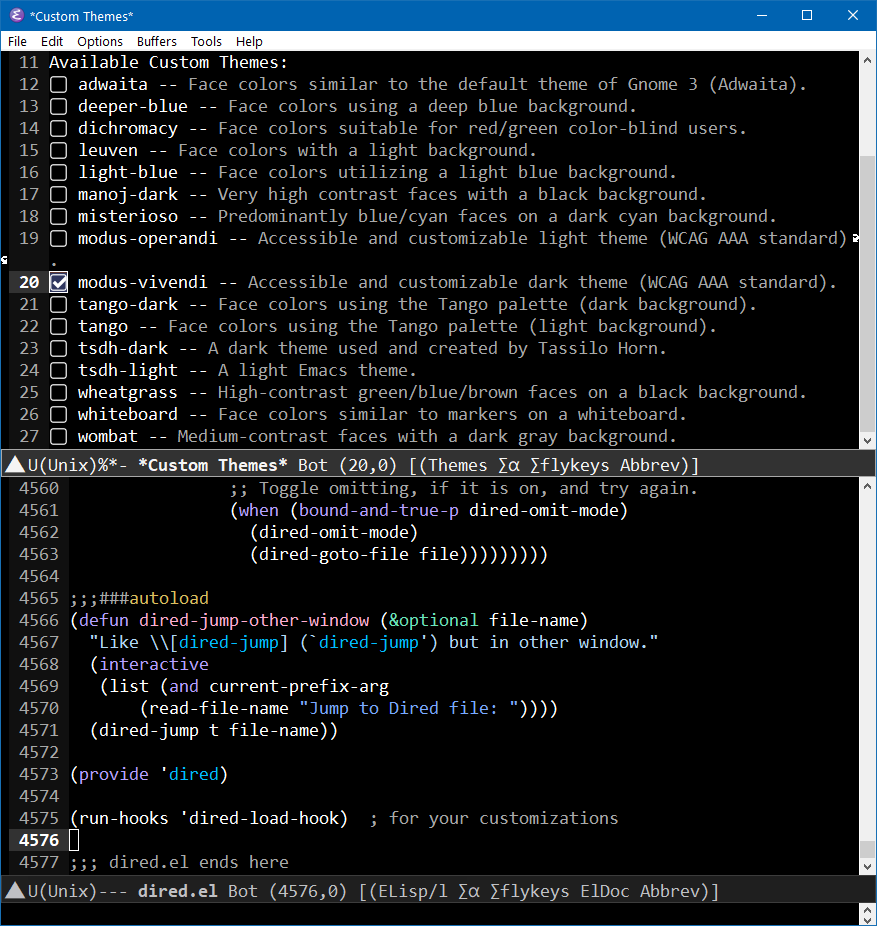
Task: Click '(run-hooks 'dired-load-hook)' expression
Action: pyautogui.click(x=209, y=818)
